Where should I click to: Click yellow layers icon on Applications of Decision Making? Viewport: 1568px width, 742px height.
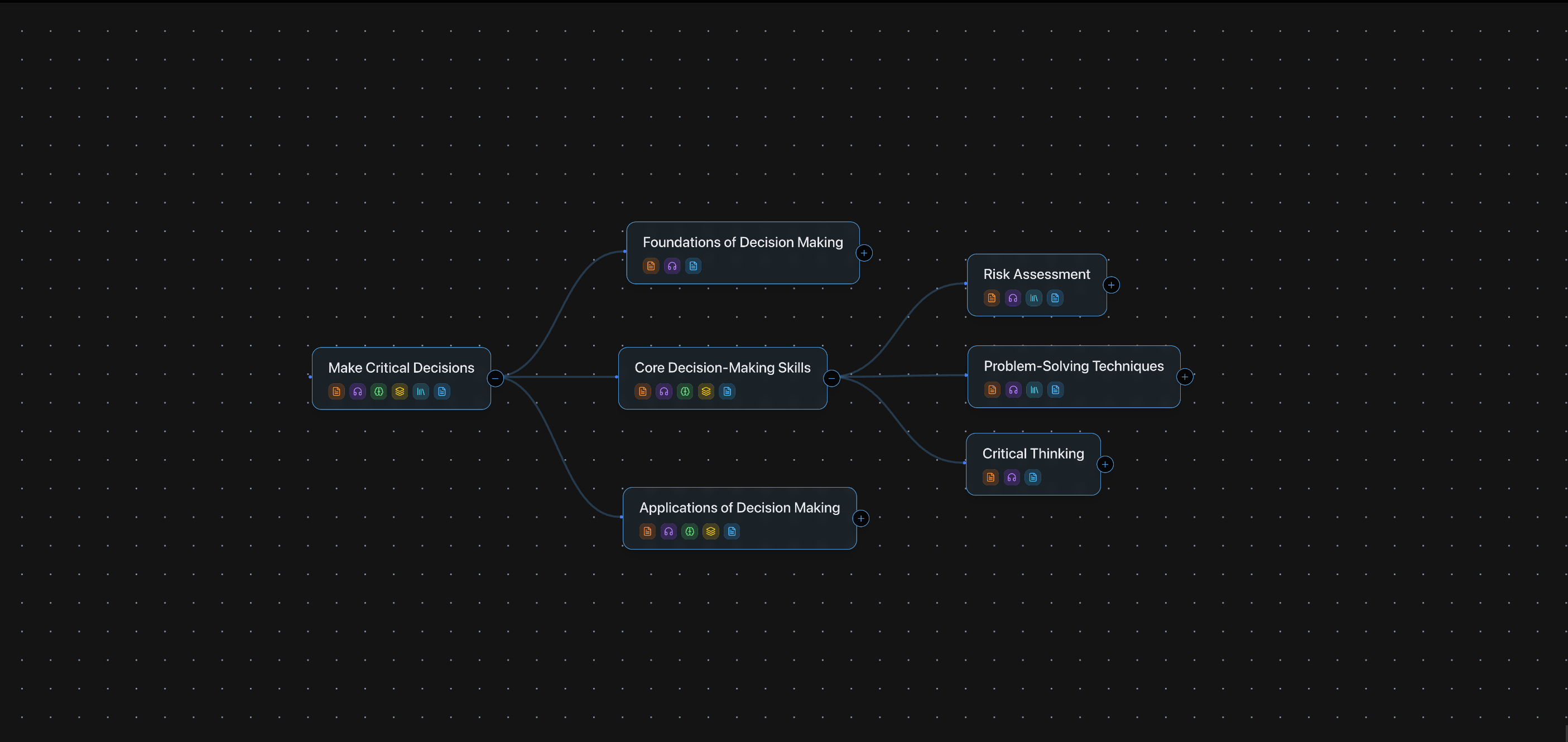click(x=711, y=531)
